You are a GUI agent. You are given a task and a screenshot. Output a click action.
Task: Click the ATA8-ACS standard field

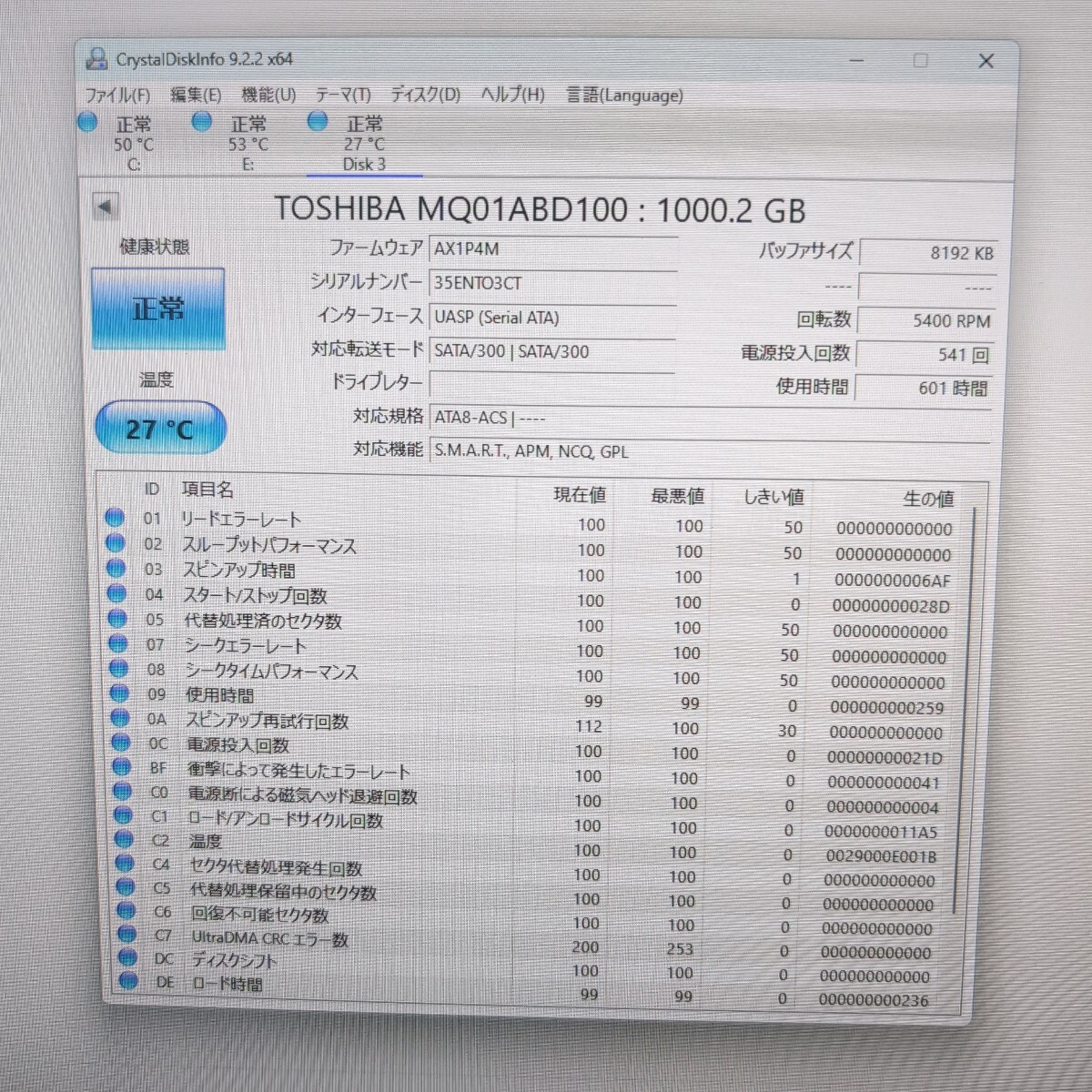(x=710, y=418)
